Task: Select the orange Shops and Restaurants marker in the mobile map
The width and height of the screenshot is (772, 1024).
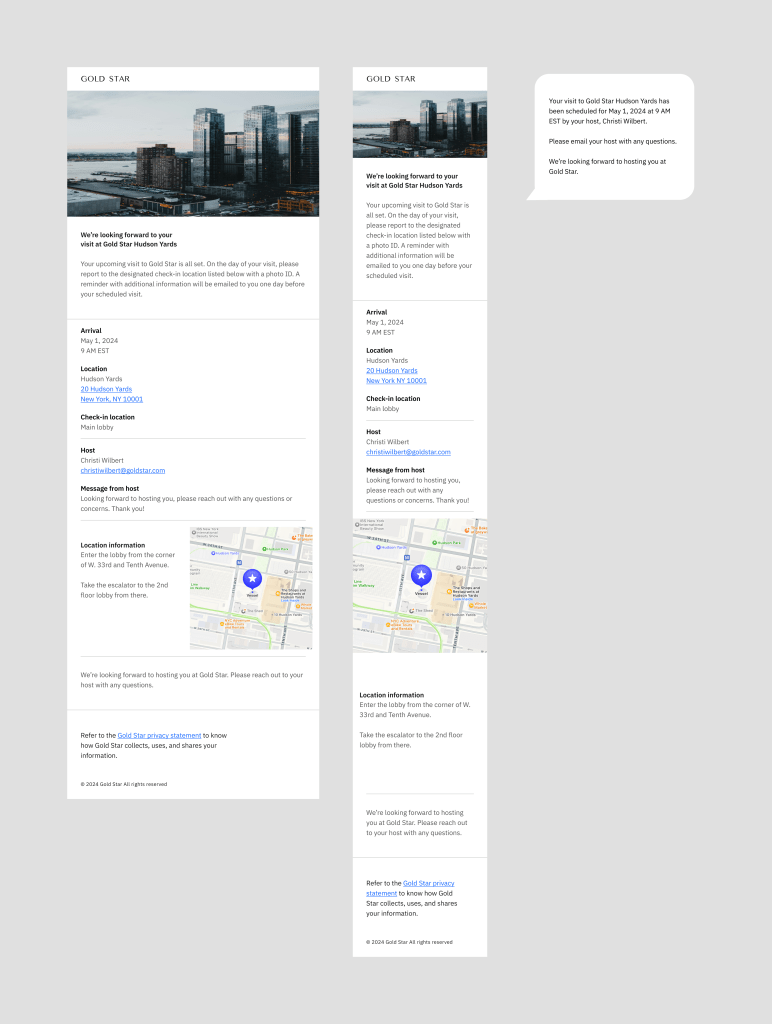Action: (x=447, y=593)
